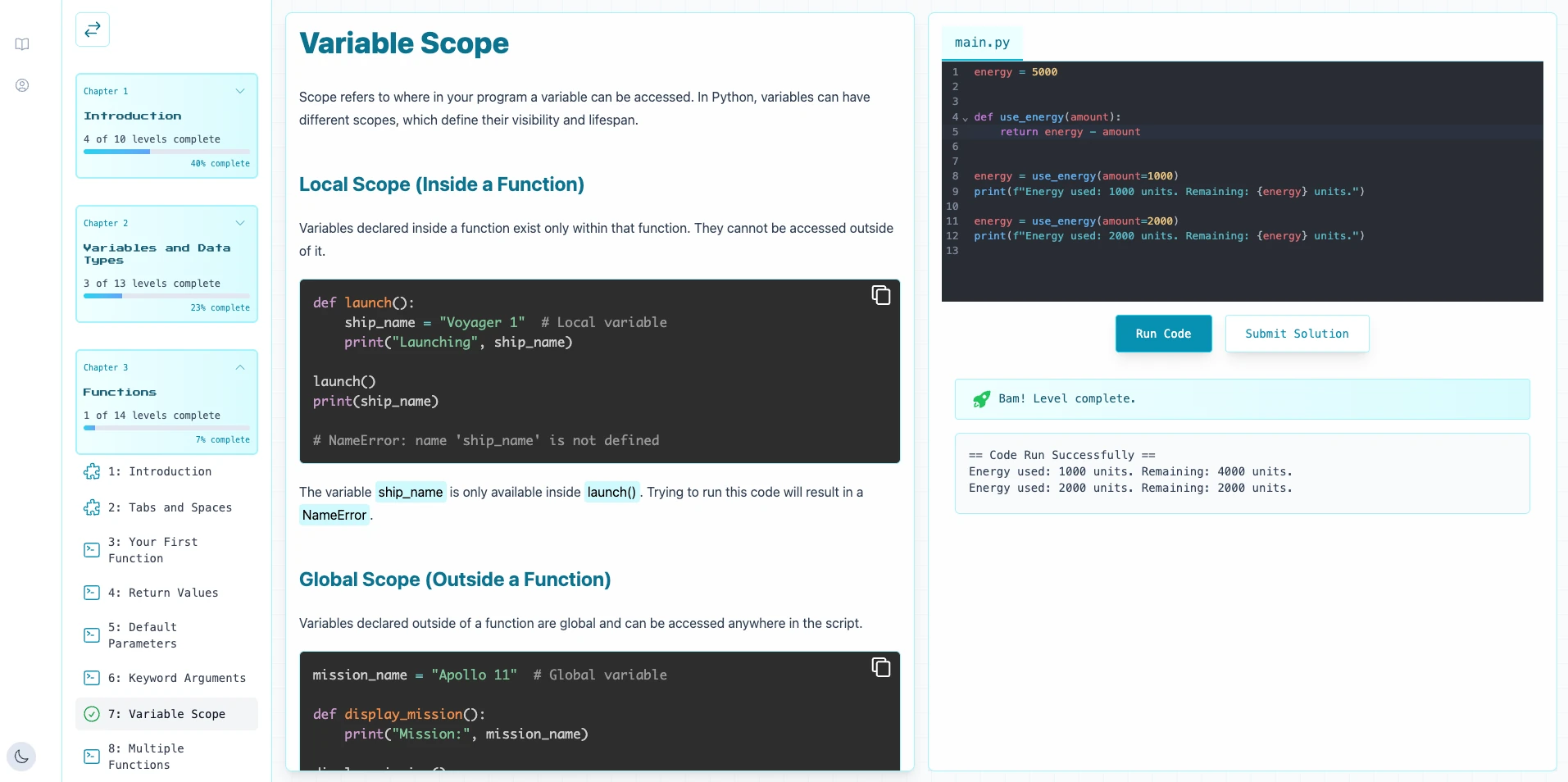Click the Run Code button

1163,334
